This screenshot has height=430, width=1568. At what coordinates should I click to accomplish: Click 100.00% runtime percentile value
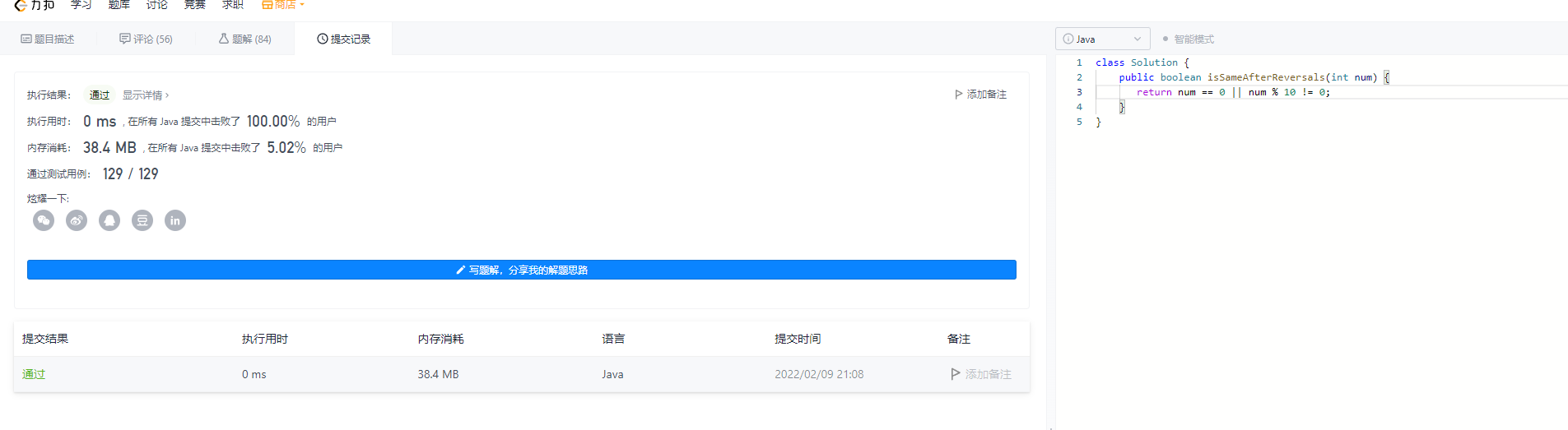coord(273,122)
